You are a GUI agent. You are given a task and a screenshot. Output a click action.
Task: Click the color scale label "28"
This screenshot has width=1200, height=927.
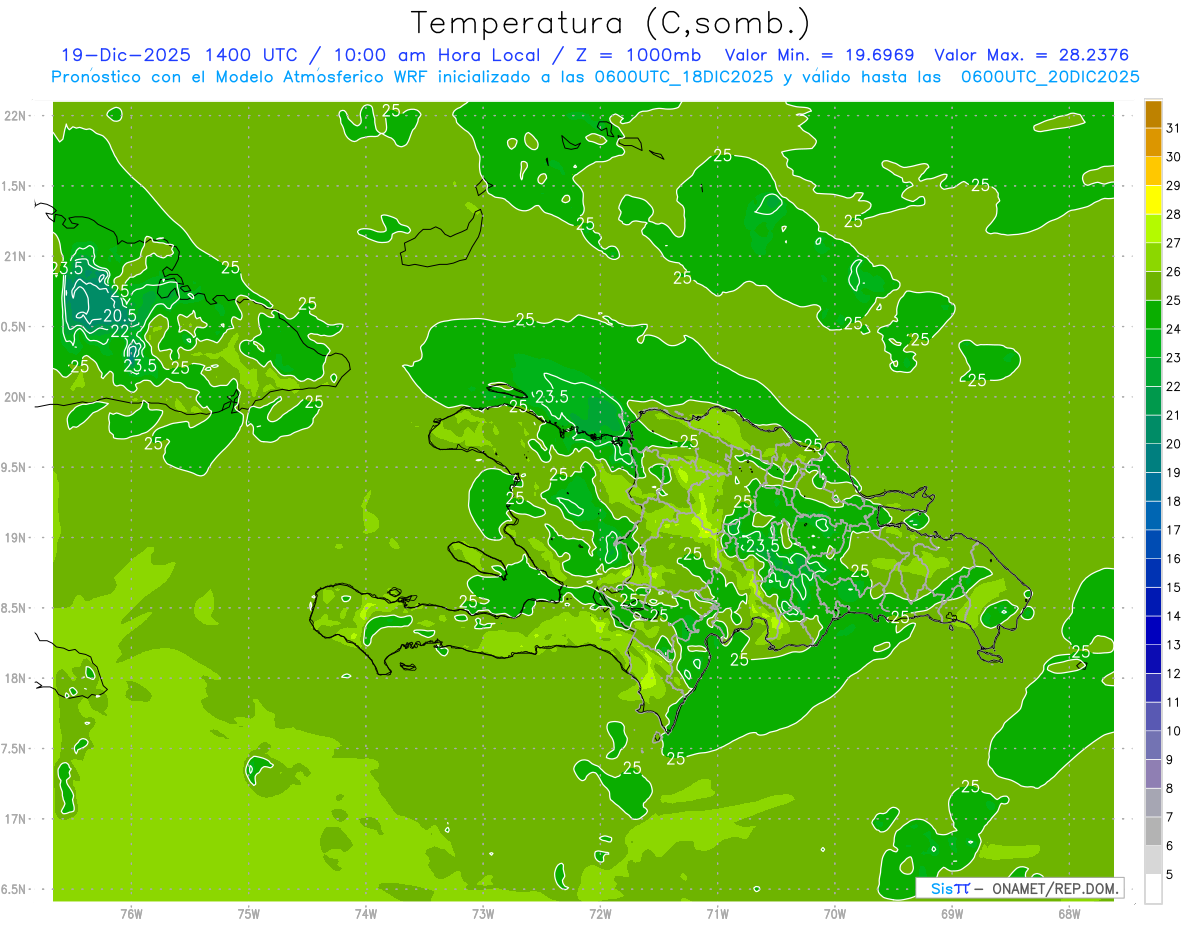(x=1174, y=214)
